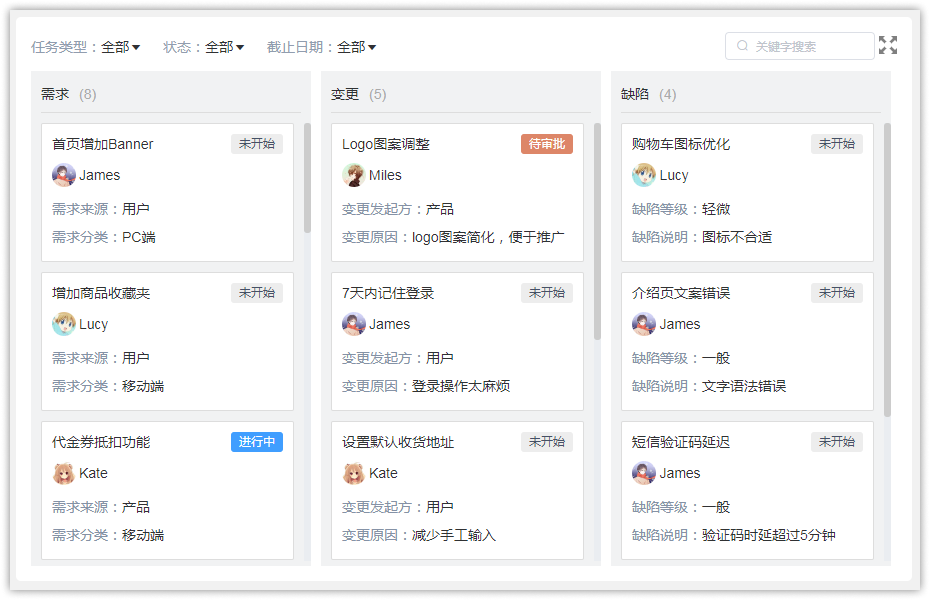Screen dimensions: 930x600
Task: Click Miles avatar on Logo图案调整 card
Action: 353,175
